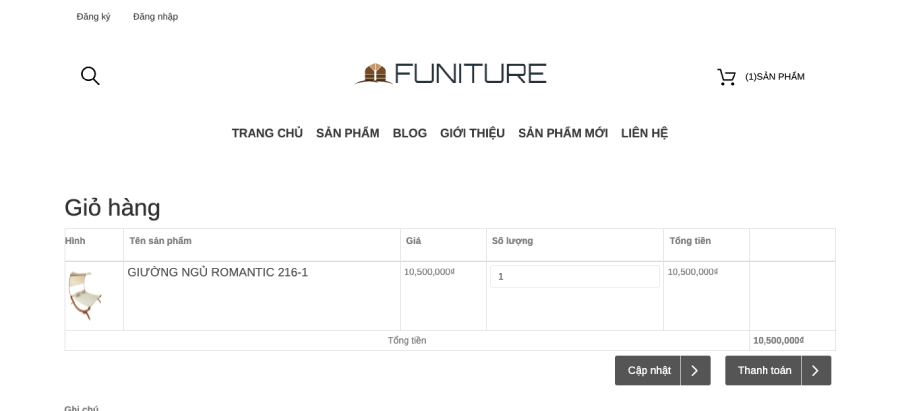This screenshot has width=900, height=411.
Task: Go to the Đăng ký link
Action: (x=94, y=17)
